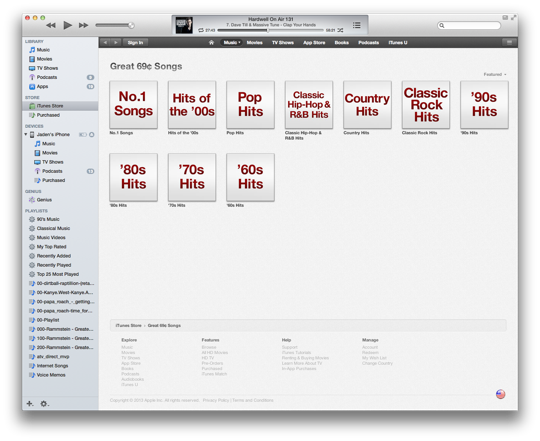
Task: Toggle repeat in the now playing display
Action: (201, 30)
